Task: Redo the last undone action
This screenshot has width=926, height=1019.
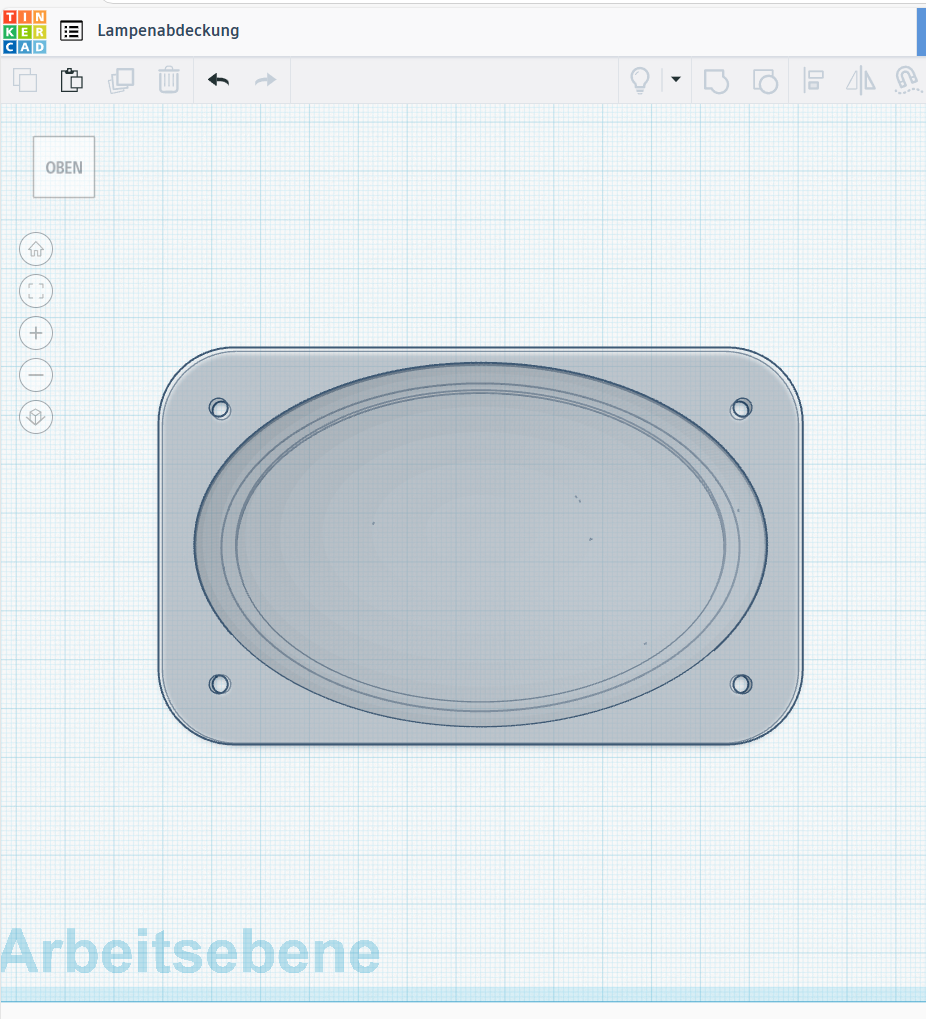Action: click(265, 81)
